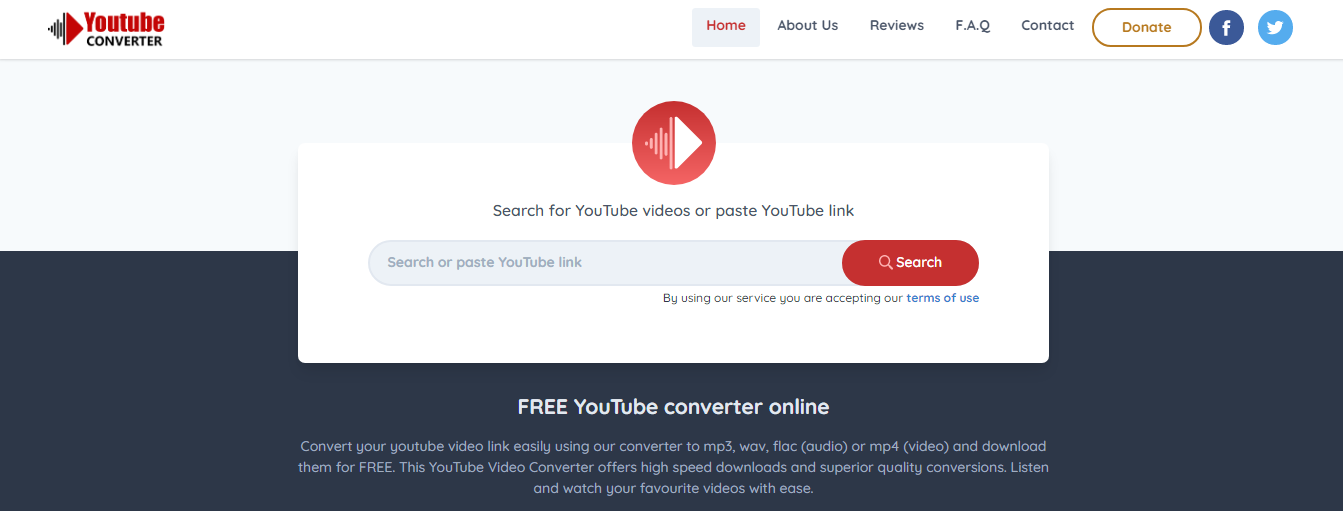Open the Reviews page
1343x511 pixels.
coord(897,26)
